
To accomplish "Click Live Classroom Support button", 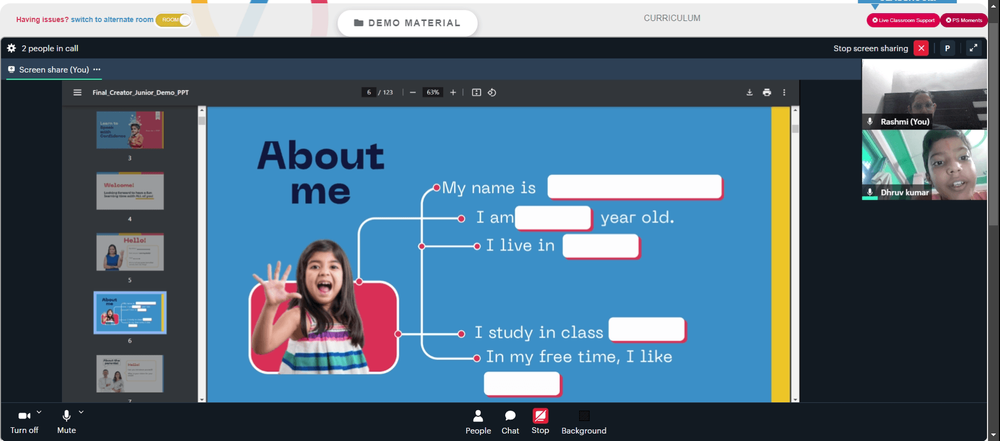I will click(x=903, y=20).
